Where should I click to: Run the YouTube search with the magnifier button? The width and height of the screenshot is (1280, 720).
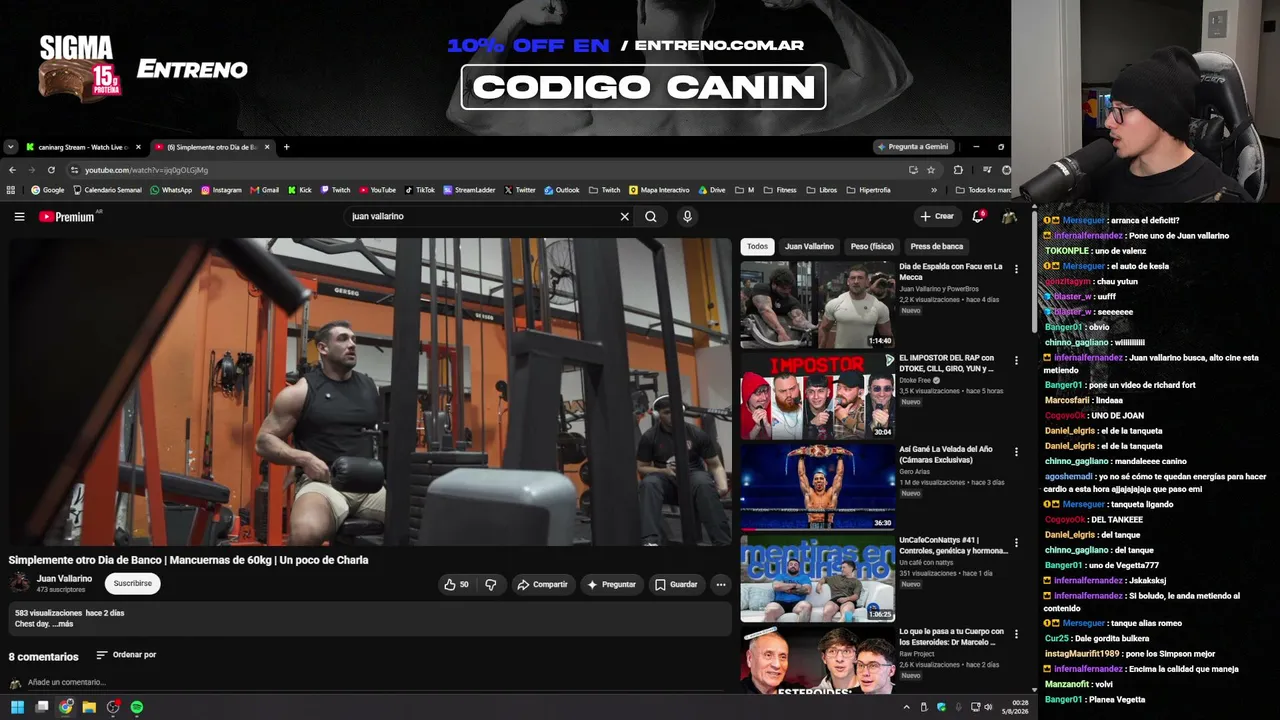tap(651, 216)
